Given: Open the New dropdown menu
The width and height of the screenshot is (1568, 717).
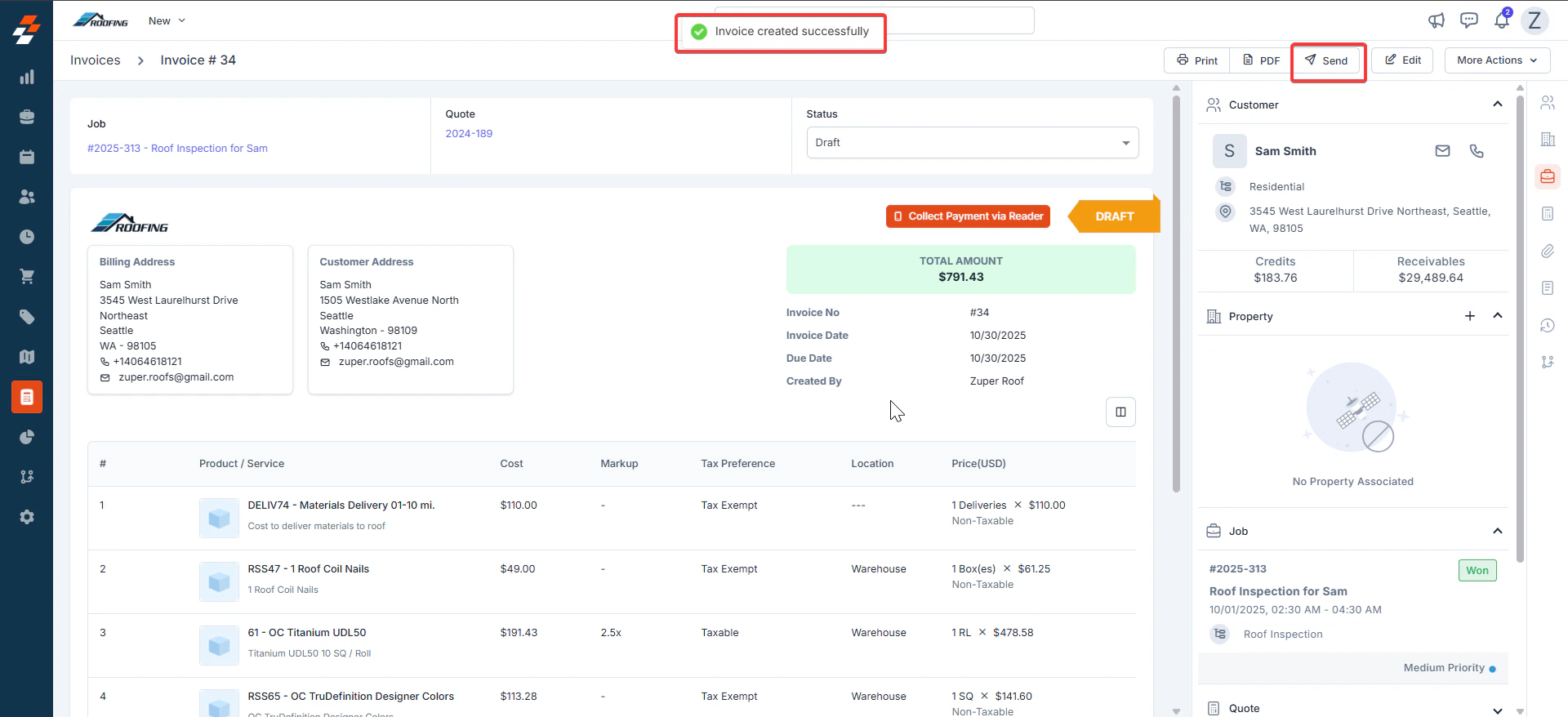Looking at the screenshot, I should point(167,20).
